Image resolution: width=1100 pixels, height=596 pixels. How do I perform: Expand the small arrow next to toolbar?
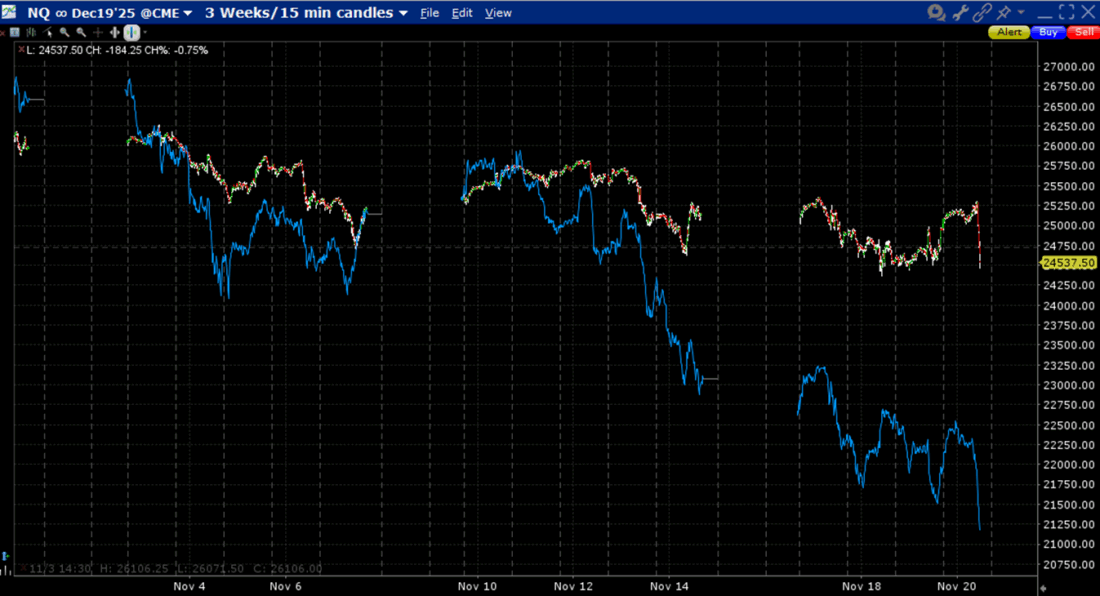click(x=146, y=33)
